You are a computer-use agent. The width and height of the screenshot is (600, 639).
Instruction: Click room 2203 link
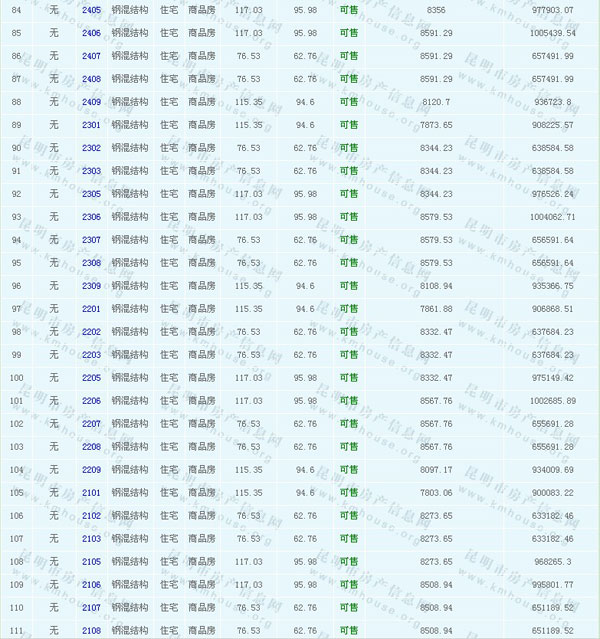point(91,355)
